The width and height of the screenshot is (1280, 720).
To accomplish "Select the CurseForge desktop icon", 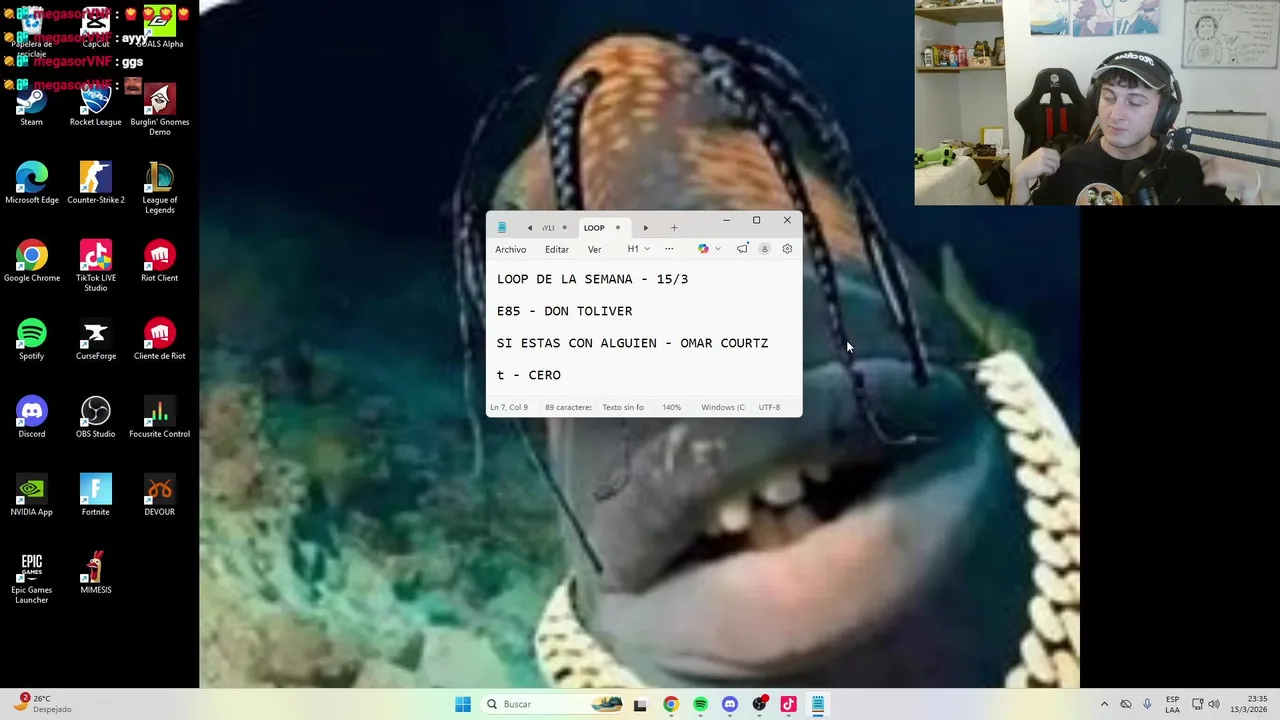I will 95,339.
